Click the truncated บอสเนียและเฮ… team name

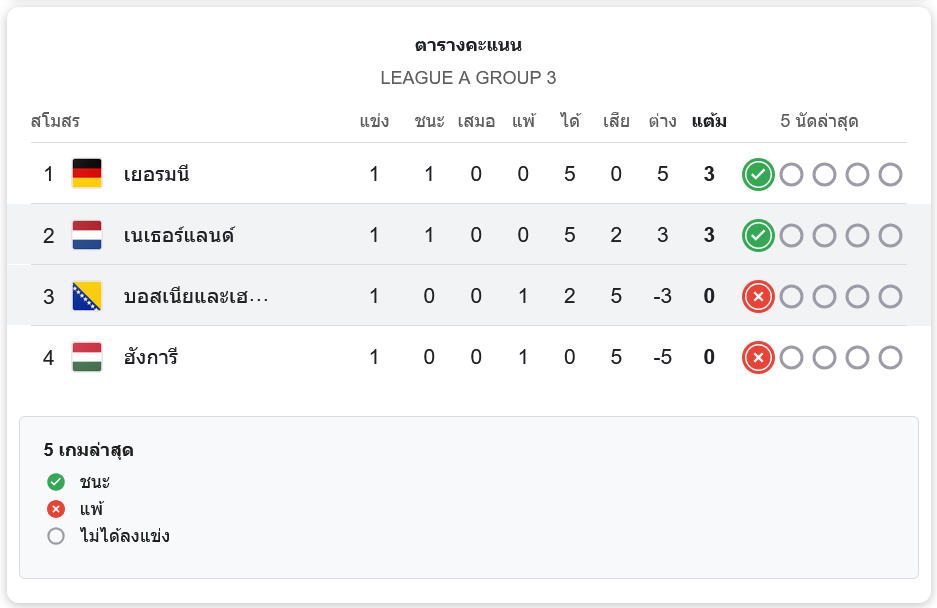point(196,297)
